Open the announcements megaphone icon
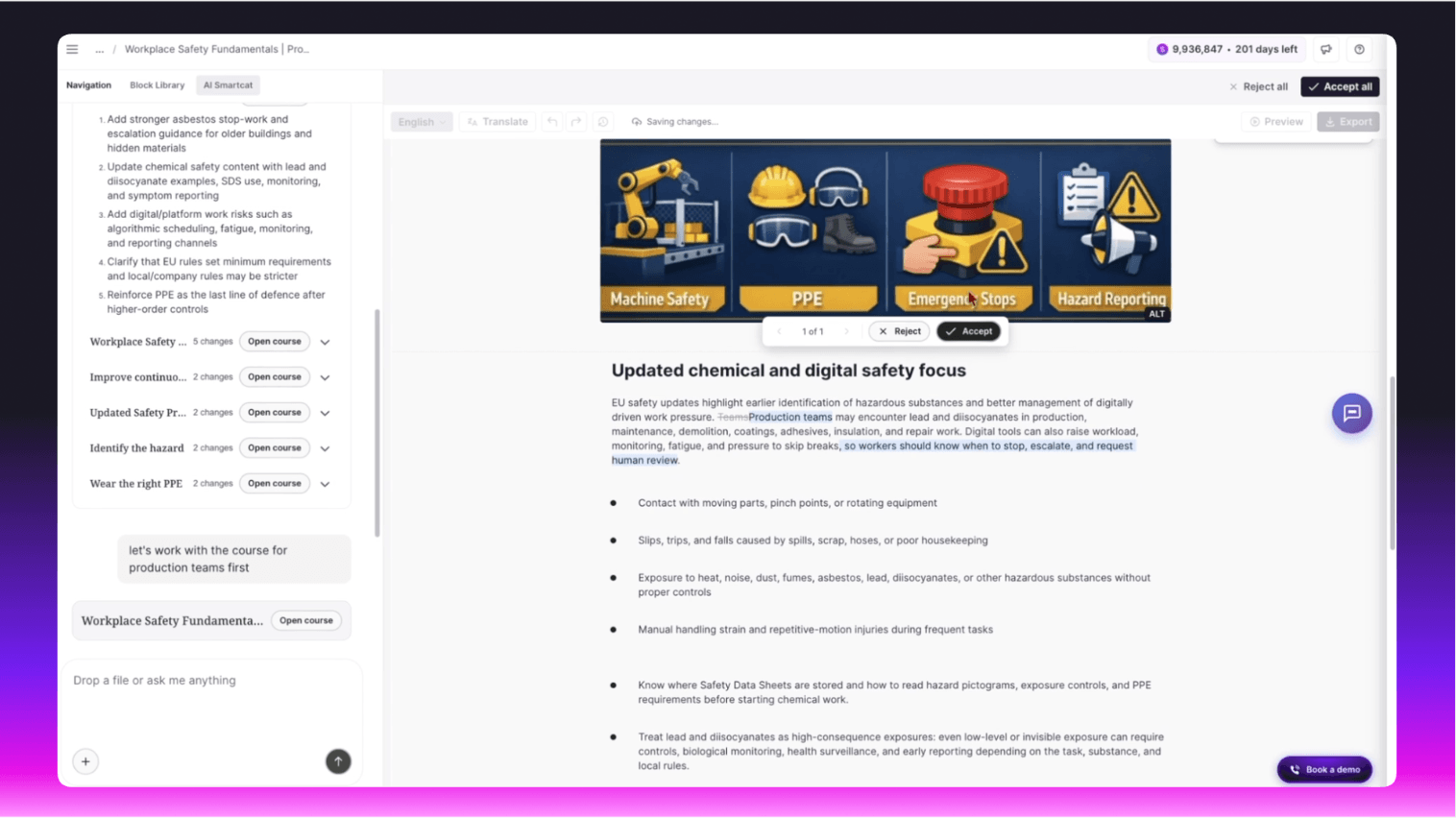The image size is (1456, 818). pyautogui.click(x=1326, y=49)
